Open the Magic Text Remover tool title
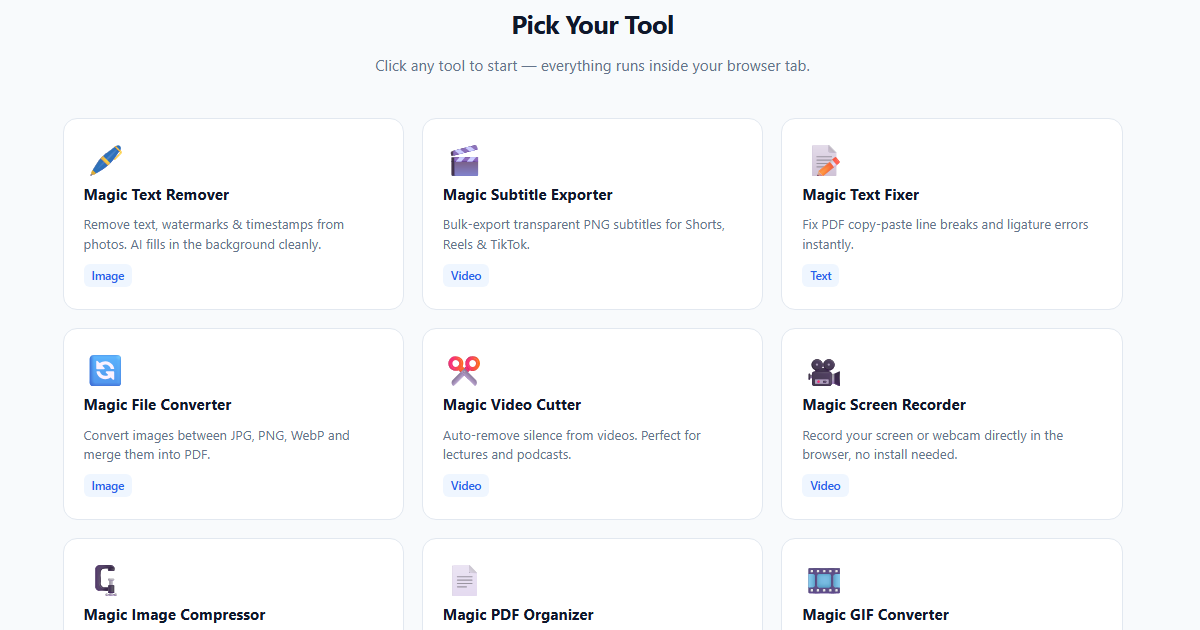 [157, 195]
